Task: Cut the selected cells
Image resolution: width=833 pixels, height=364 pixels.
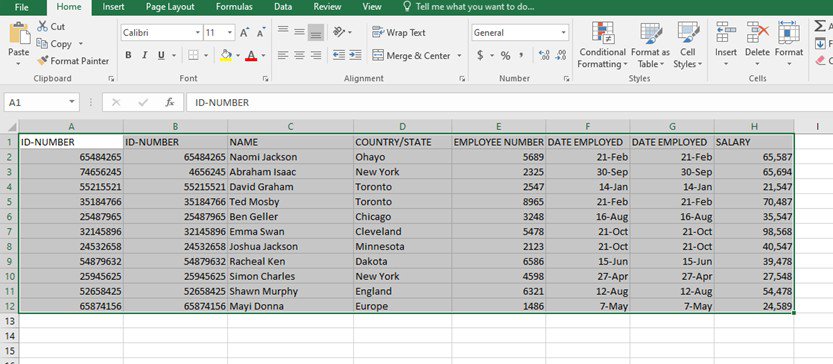Action: pos(42,26)
